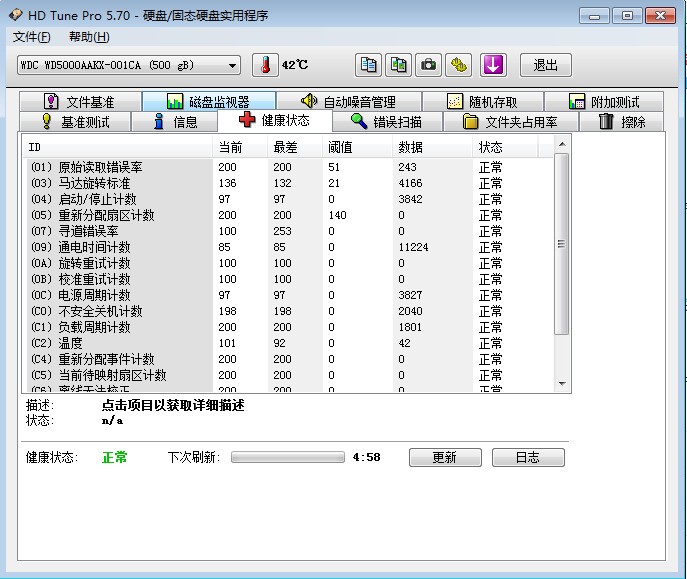The image size is (687, 579).
Task: Click the 阈值 column header
Action: 358,147
